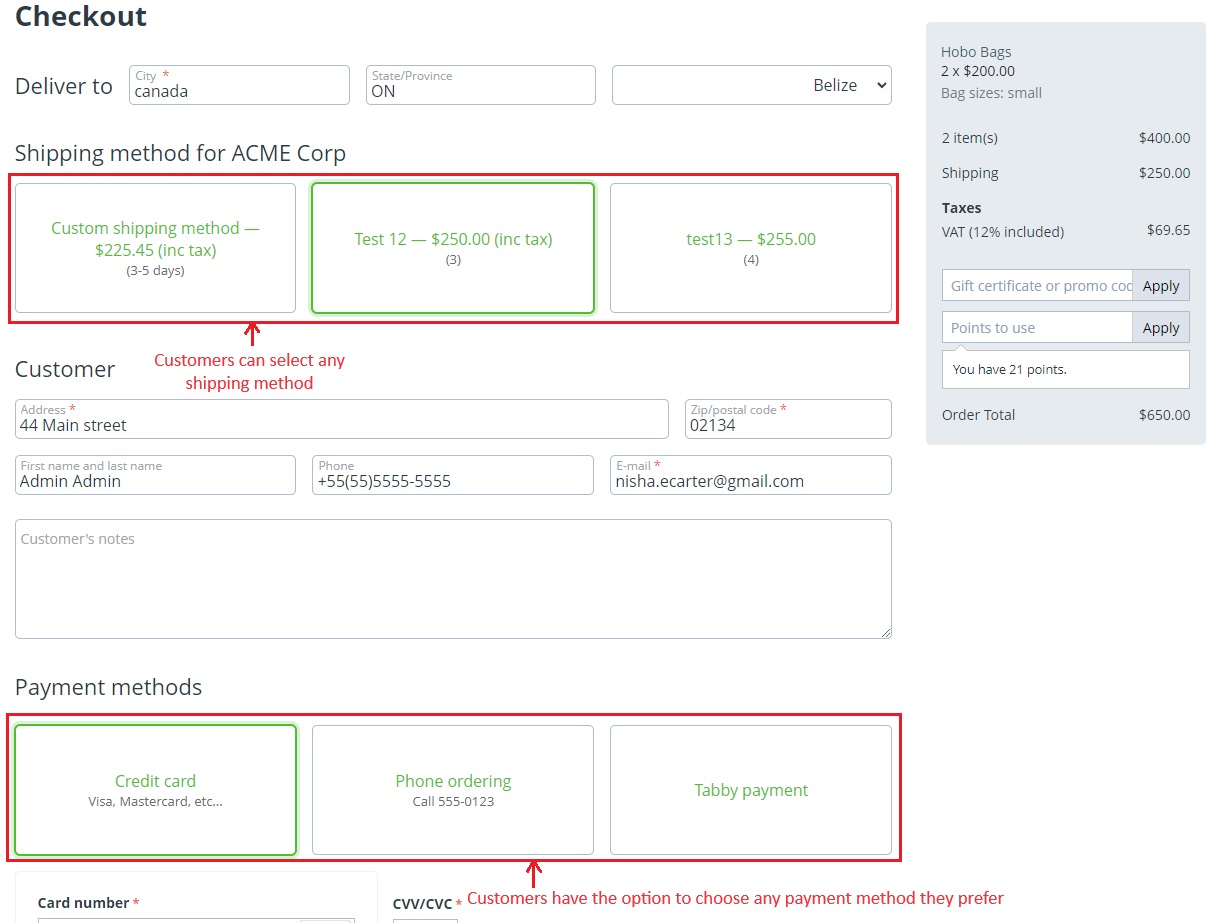
Task: Apply the gift certificate or promo code
Action: [x=1161, y=286]
